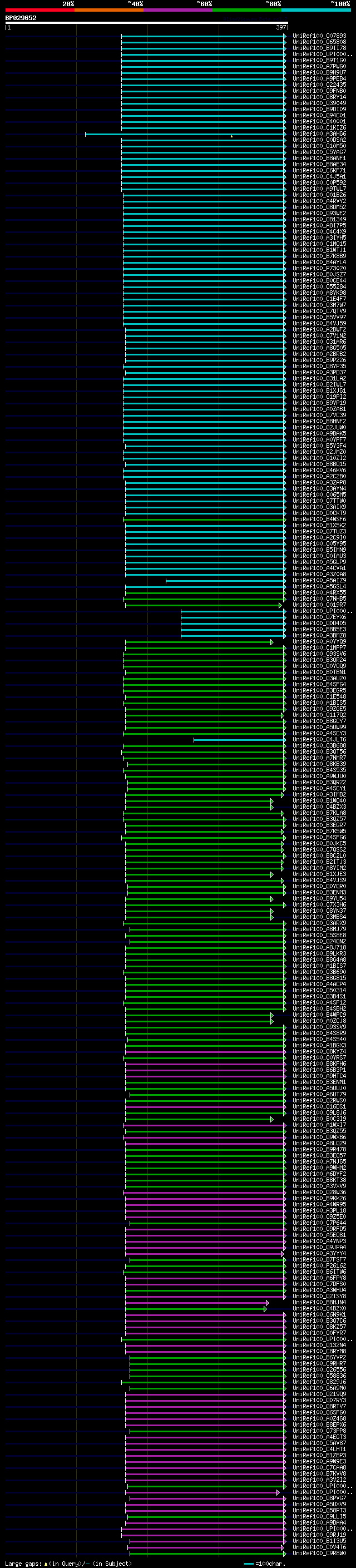This screenshot has width=356, height=1568.
Task: Click the long cyan alignment bar for UniRef100_A3AH66
Action: coord(185,134)
